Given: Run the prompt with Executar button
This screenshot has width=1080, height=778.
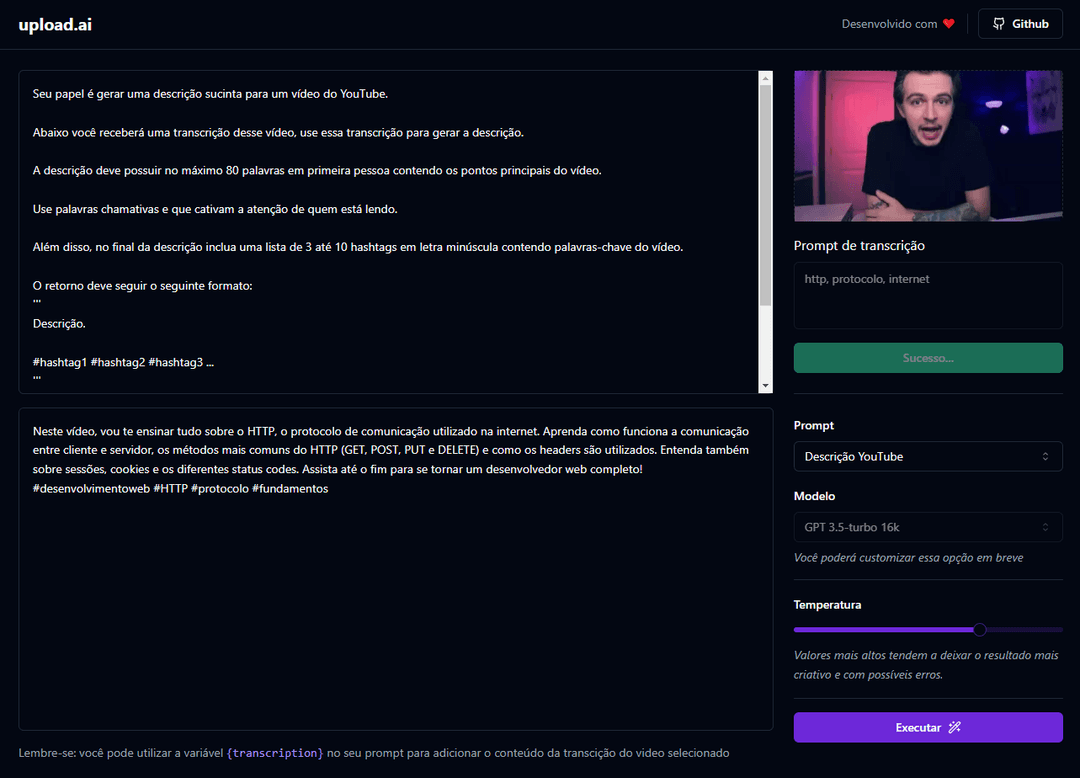Looking at the screenshot, I should pos(927,727).
